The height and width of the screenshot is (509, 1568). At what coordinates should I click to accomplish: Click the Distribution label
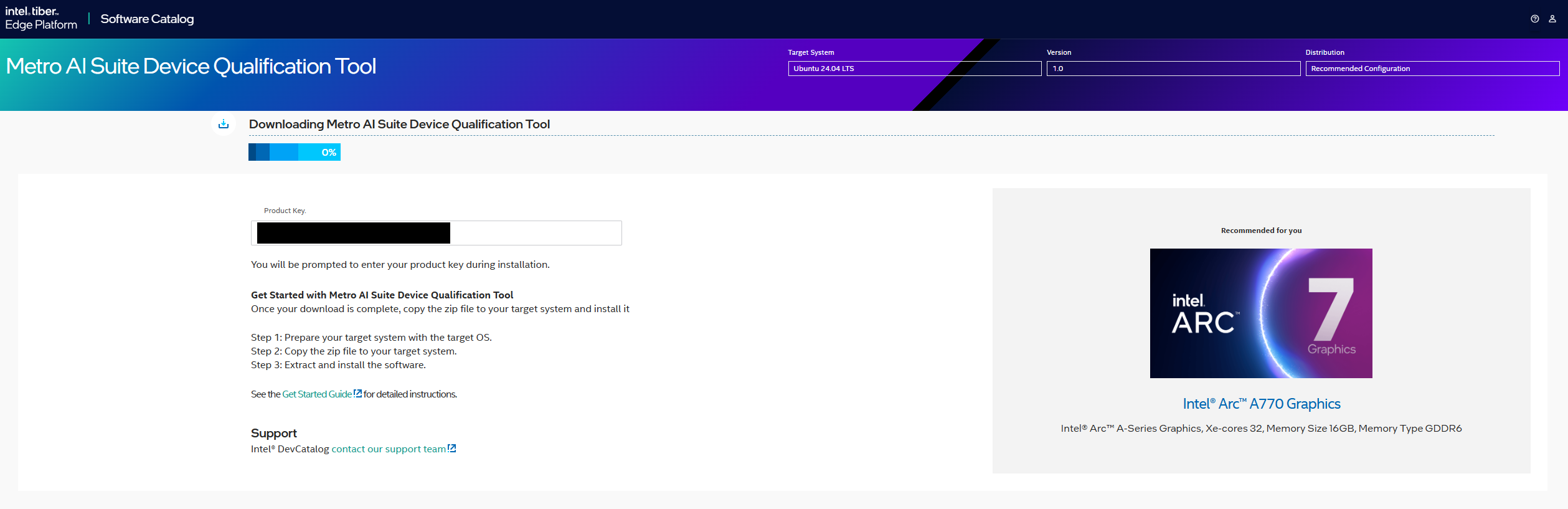[x=1325, y=52]
